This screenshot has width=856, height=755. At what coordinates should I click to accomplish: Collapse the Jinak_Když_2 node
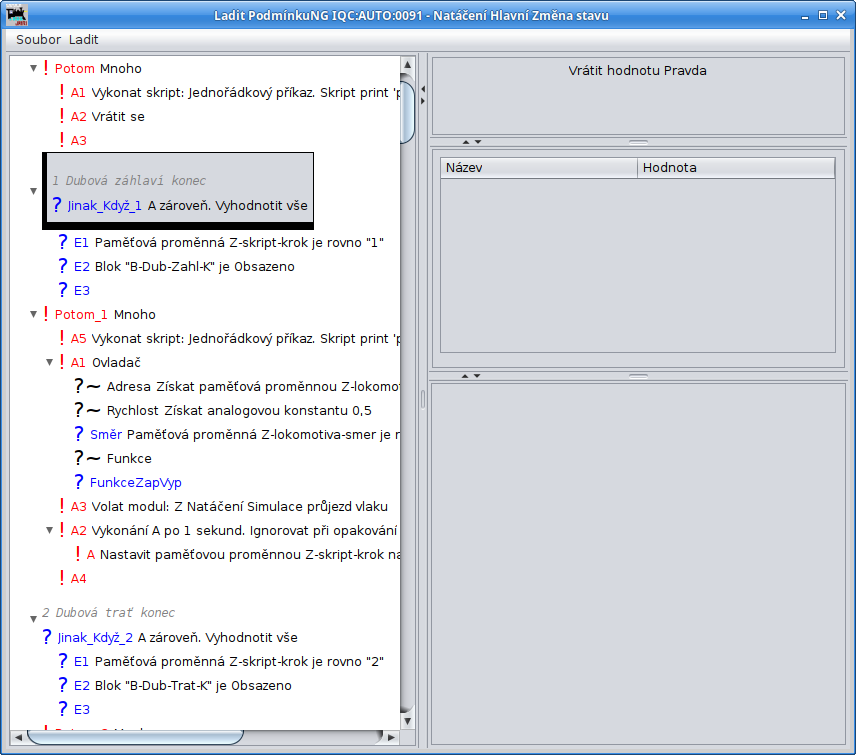(x=33, y=619)
